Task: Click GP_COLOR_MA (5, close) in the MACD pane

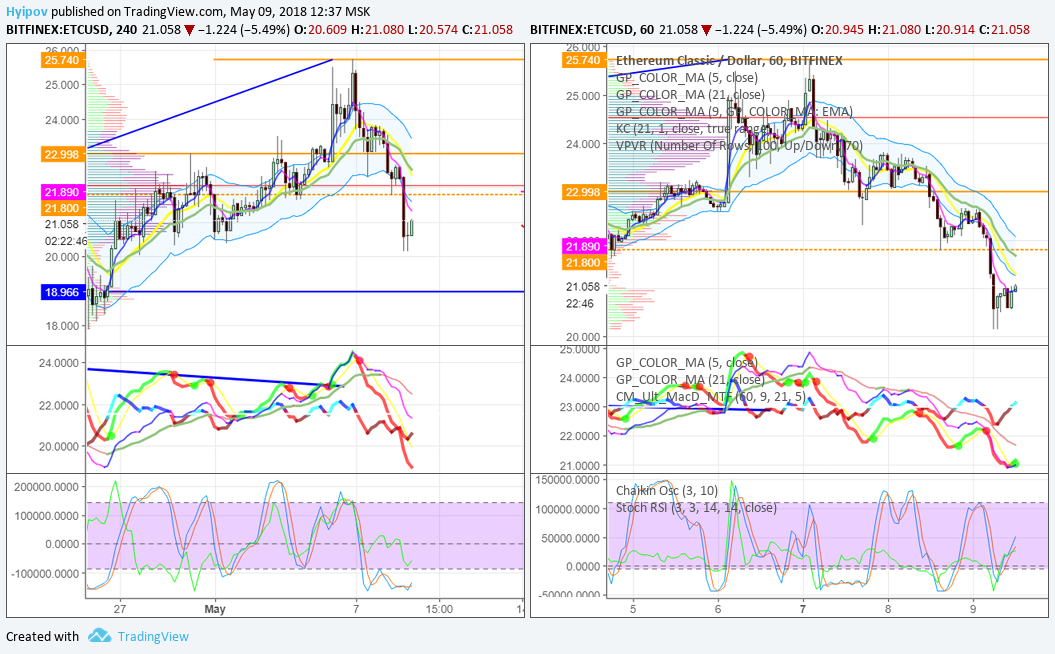Action: [x=686, y=362]
